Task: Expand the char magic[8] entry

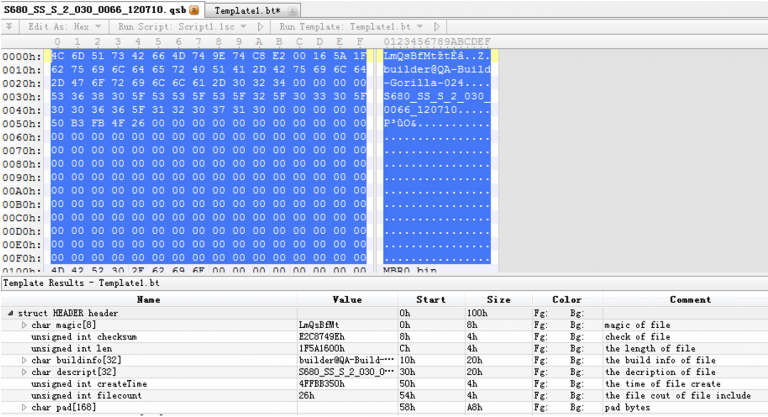Action: [x=24, y=325]
